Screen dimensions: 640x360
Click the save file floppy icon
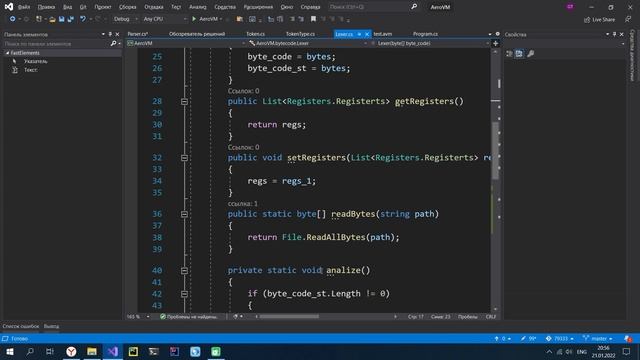click(61, 19)
